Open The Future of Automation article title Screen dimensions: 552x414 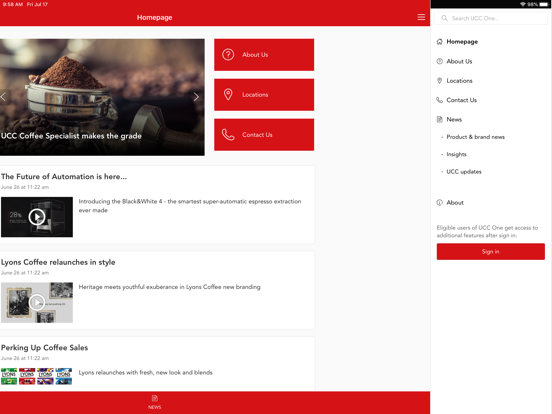[x=64, y=176]
